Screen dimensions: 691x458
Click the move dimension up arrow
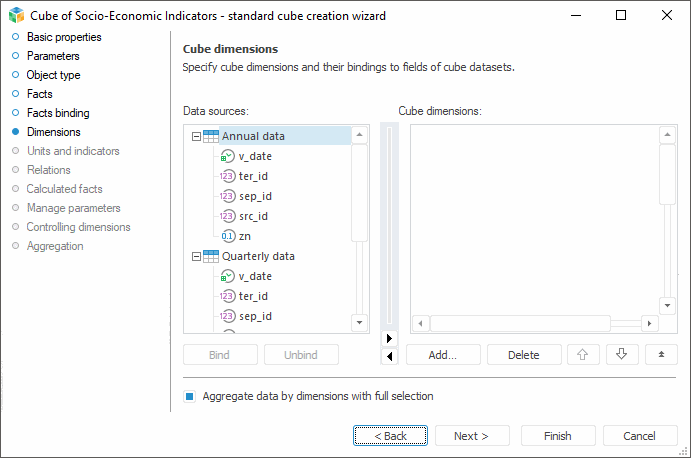click(581, 354)
